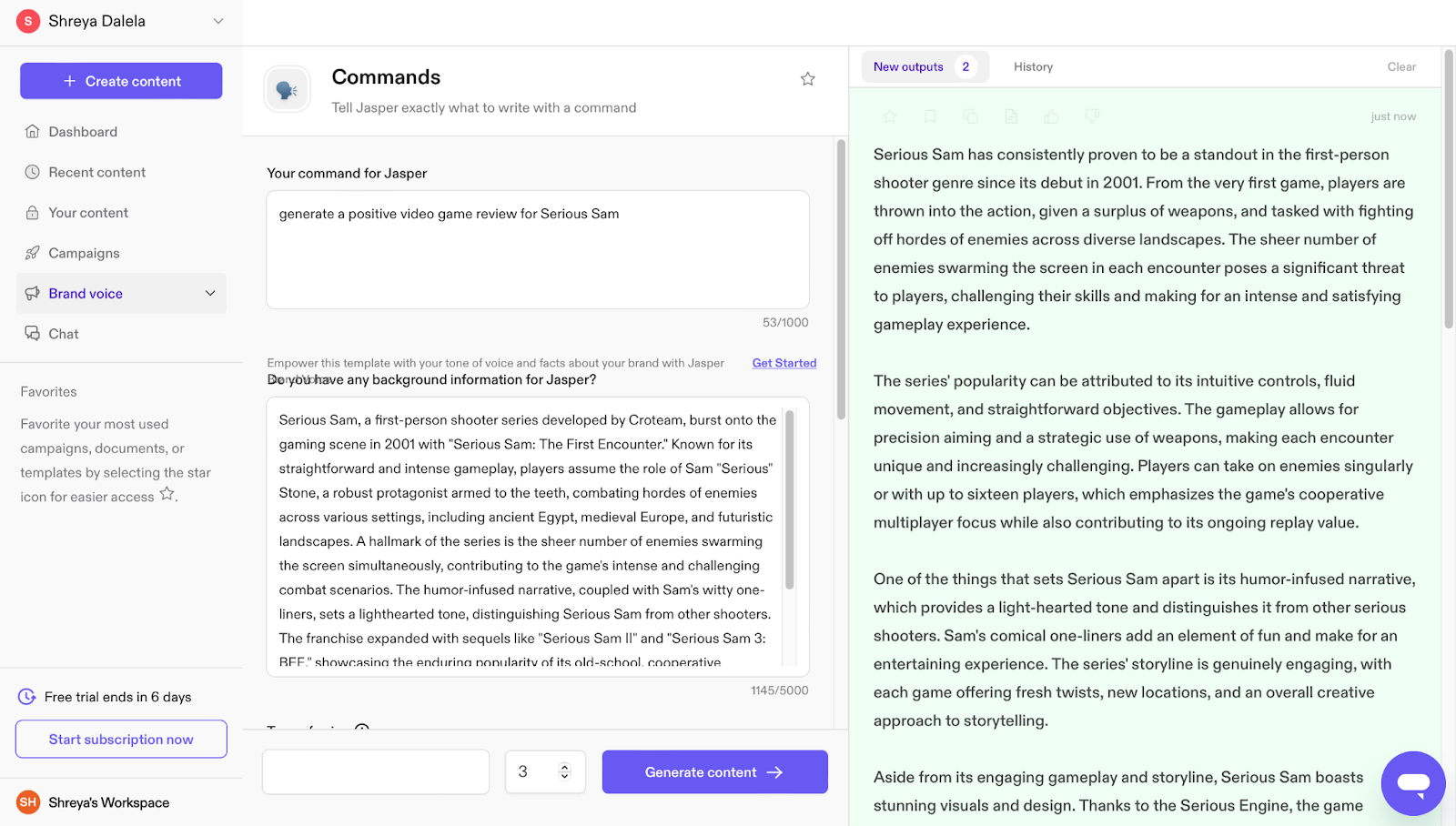Click Start subscription now
Image resolution: width=1456 pixels, height=826 pixels.
pos(121,740)
